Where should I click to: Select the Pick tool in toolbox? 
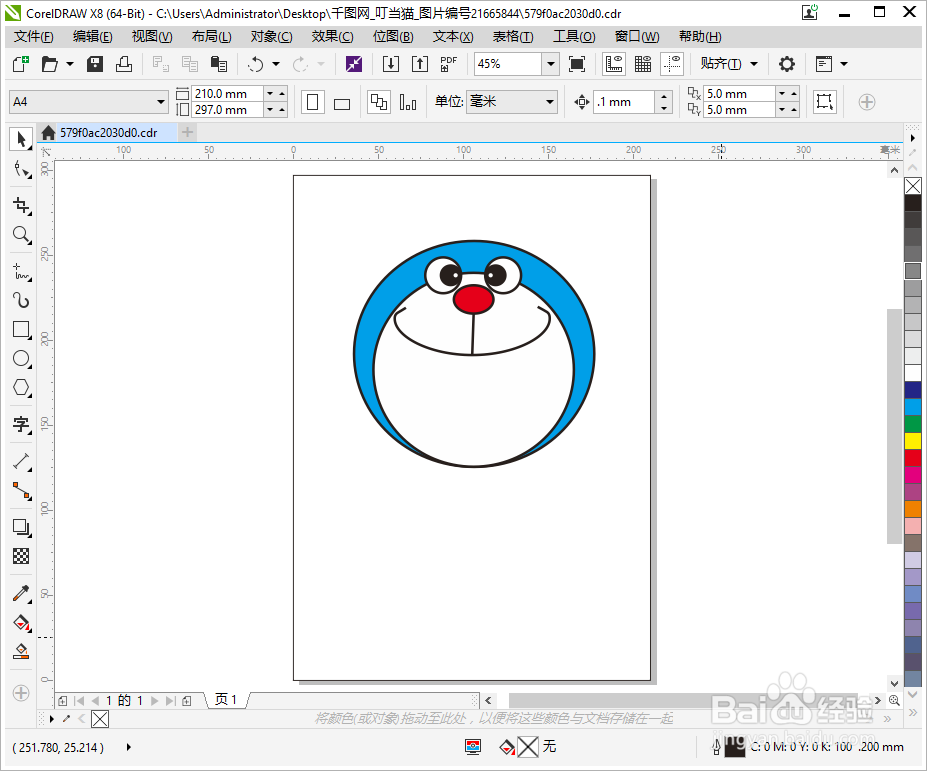click(21, 139)
